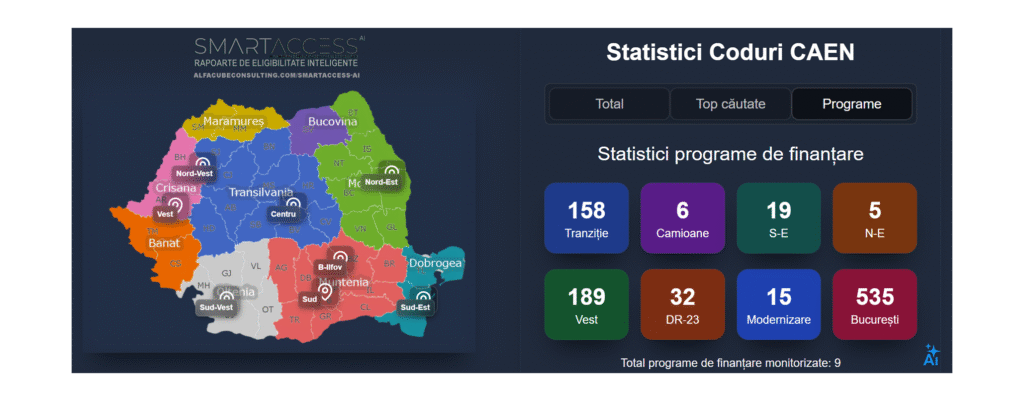1024x401 pixels.
Task: Open the Modernizare program card
Action: click(778, 304)
